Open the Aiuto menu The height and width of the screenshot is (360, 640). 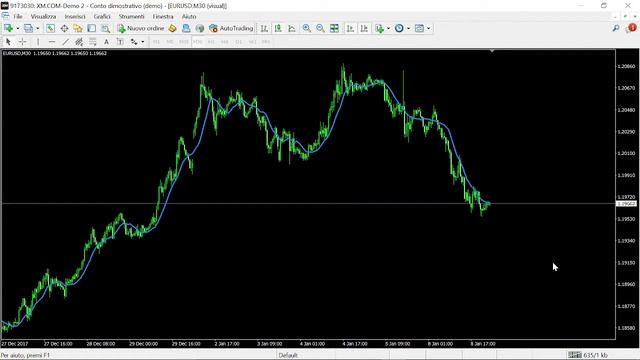point(189,16)
